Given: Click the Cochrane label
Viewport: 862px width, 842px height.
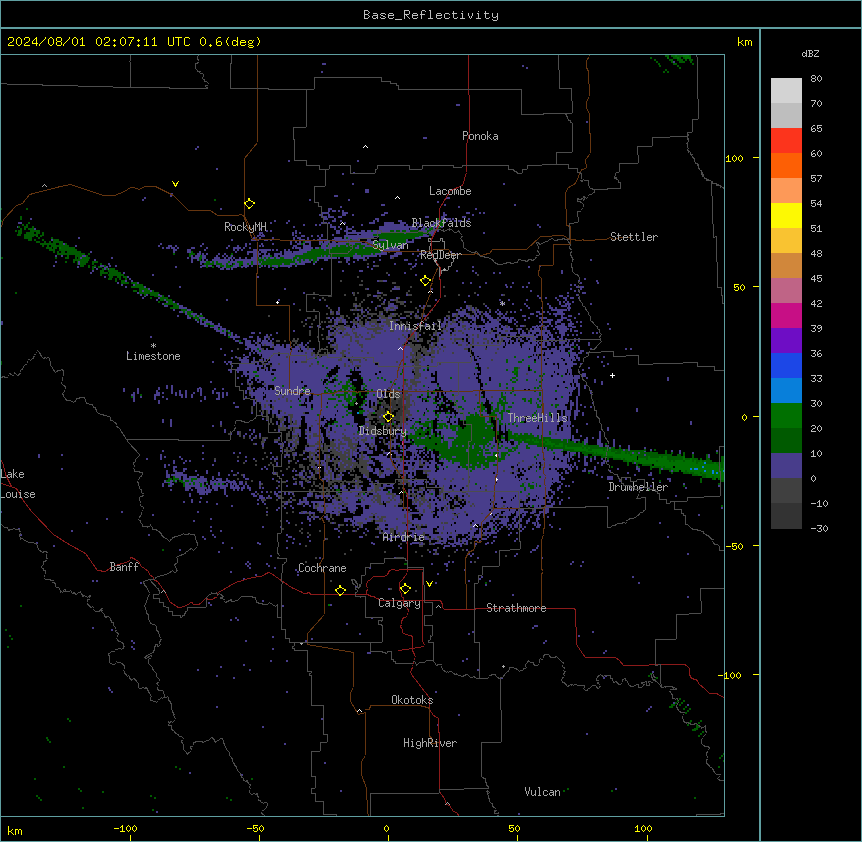Looking at the screenshot, I should (x=322, y=568).
